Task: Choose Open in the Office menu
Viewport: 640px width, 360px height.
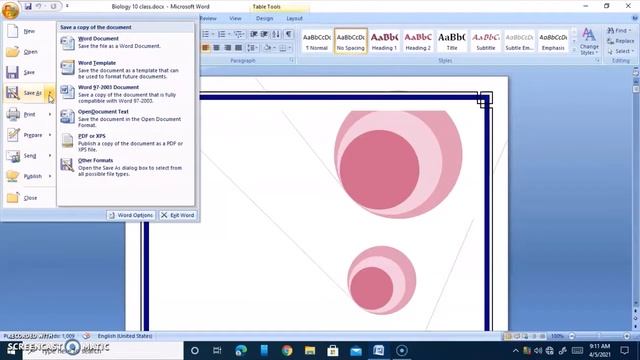Action: (29, 52)
